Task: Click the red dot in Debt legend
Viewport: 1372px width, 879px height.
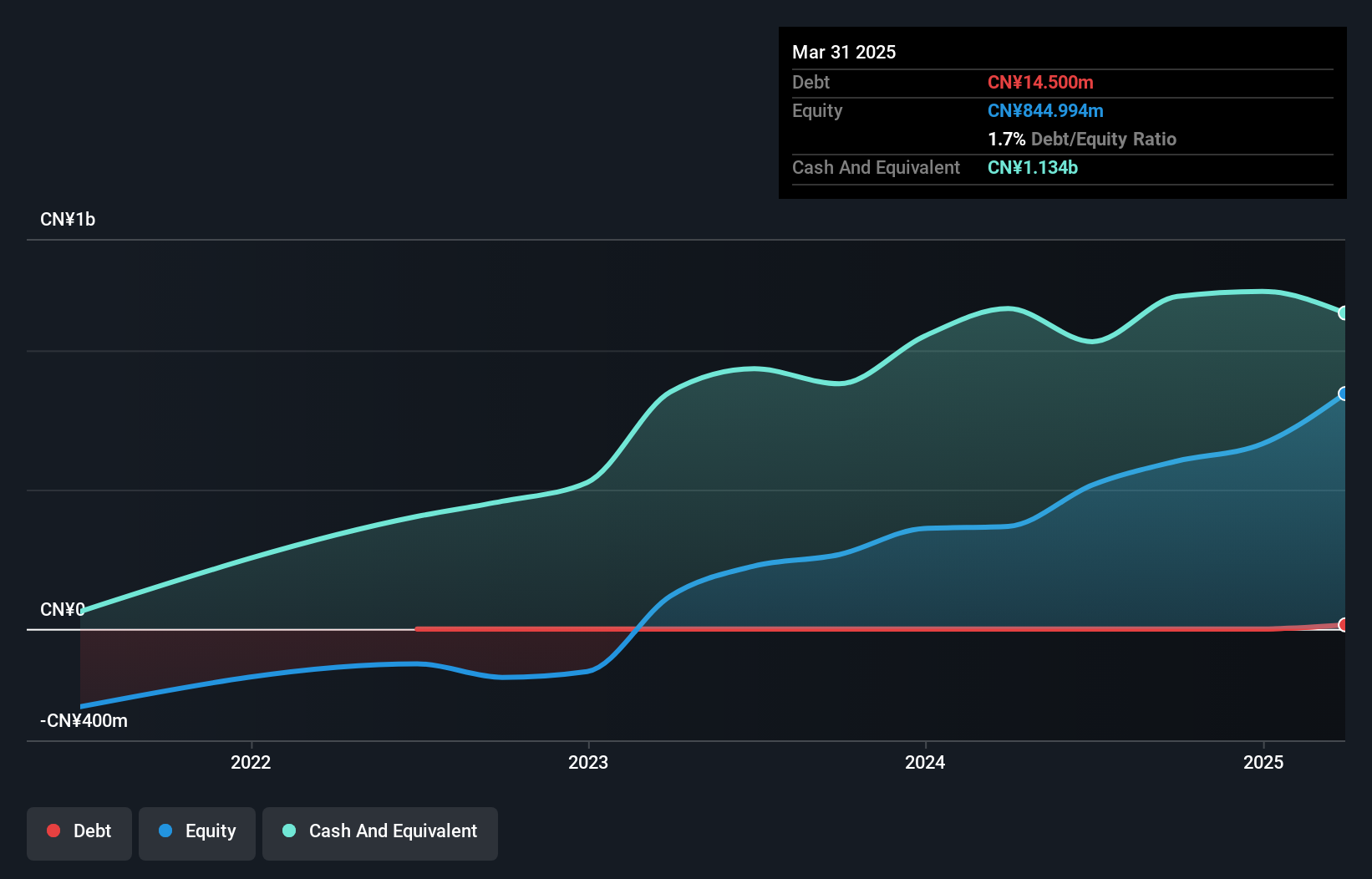Action: click(53, 831)
